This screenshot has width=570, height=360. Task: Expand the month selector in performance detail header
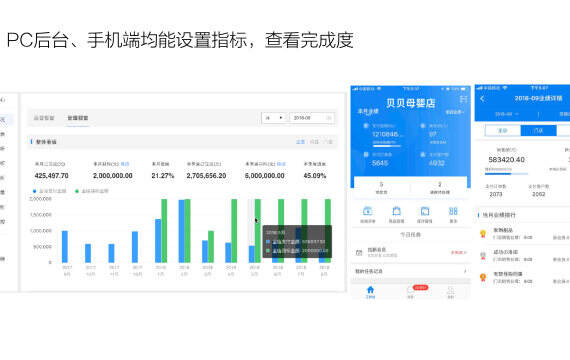[x=507, y=114]
